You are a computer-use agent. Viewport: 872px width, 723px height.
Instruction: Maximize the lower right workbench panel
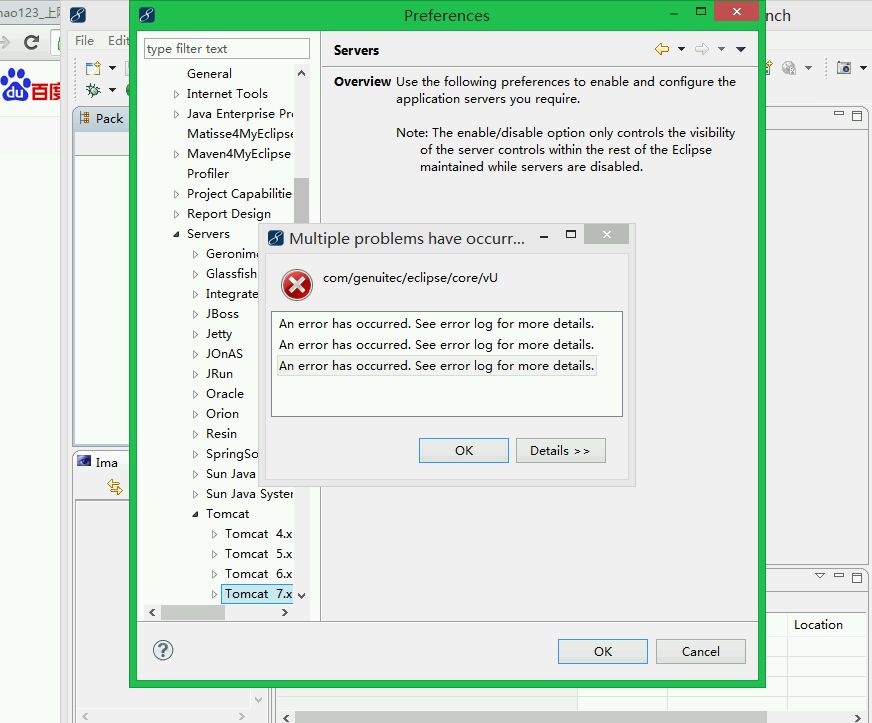(857, 577)
